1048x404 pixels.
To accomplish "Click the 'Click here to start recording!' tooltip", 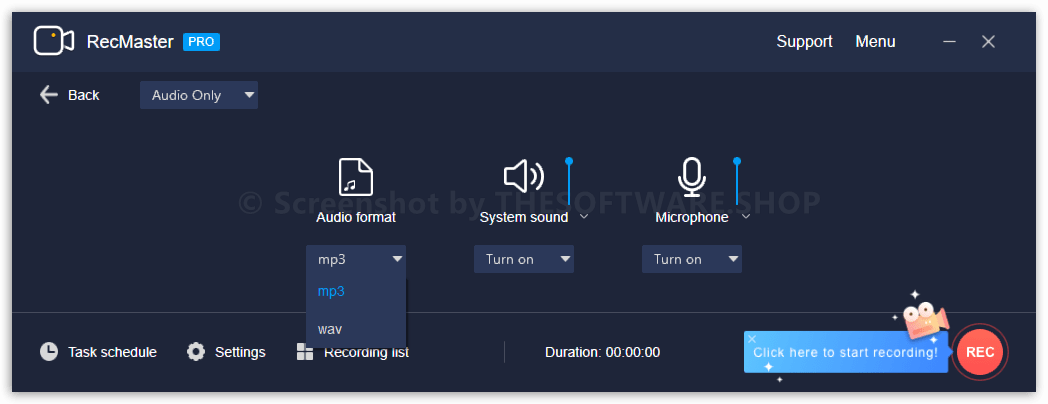I will click(845, 352).
